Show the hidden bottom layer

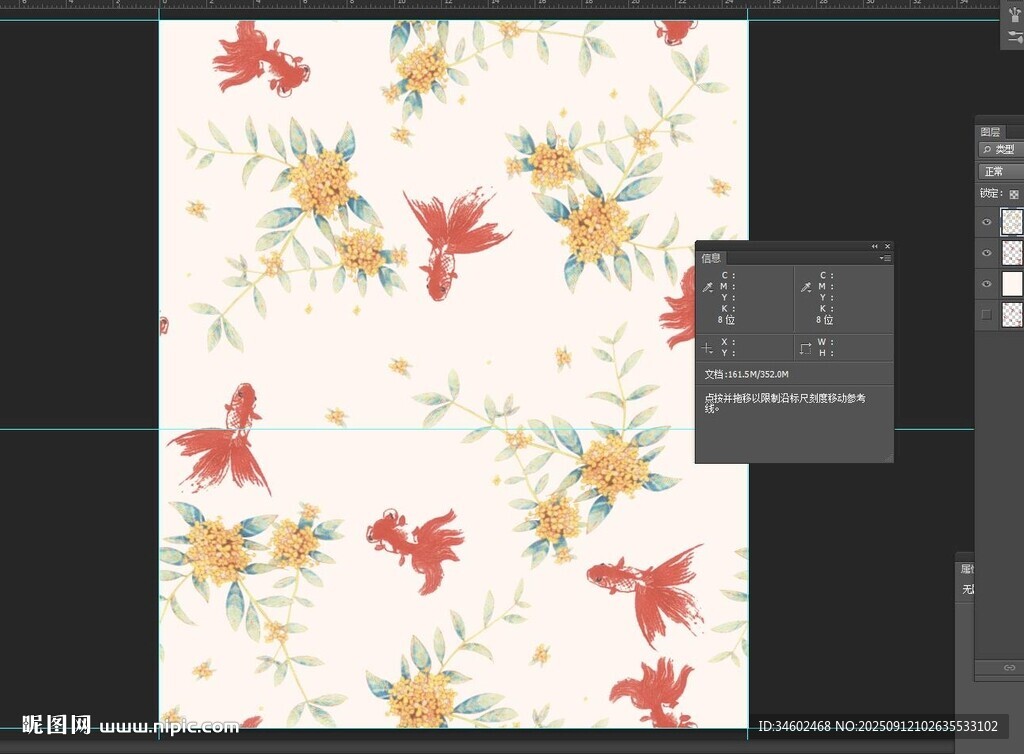(987, 315)
